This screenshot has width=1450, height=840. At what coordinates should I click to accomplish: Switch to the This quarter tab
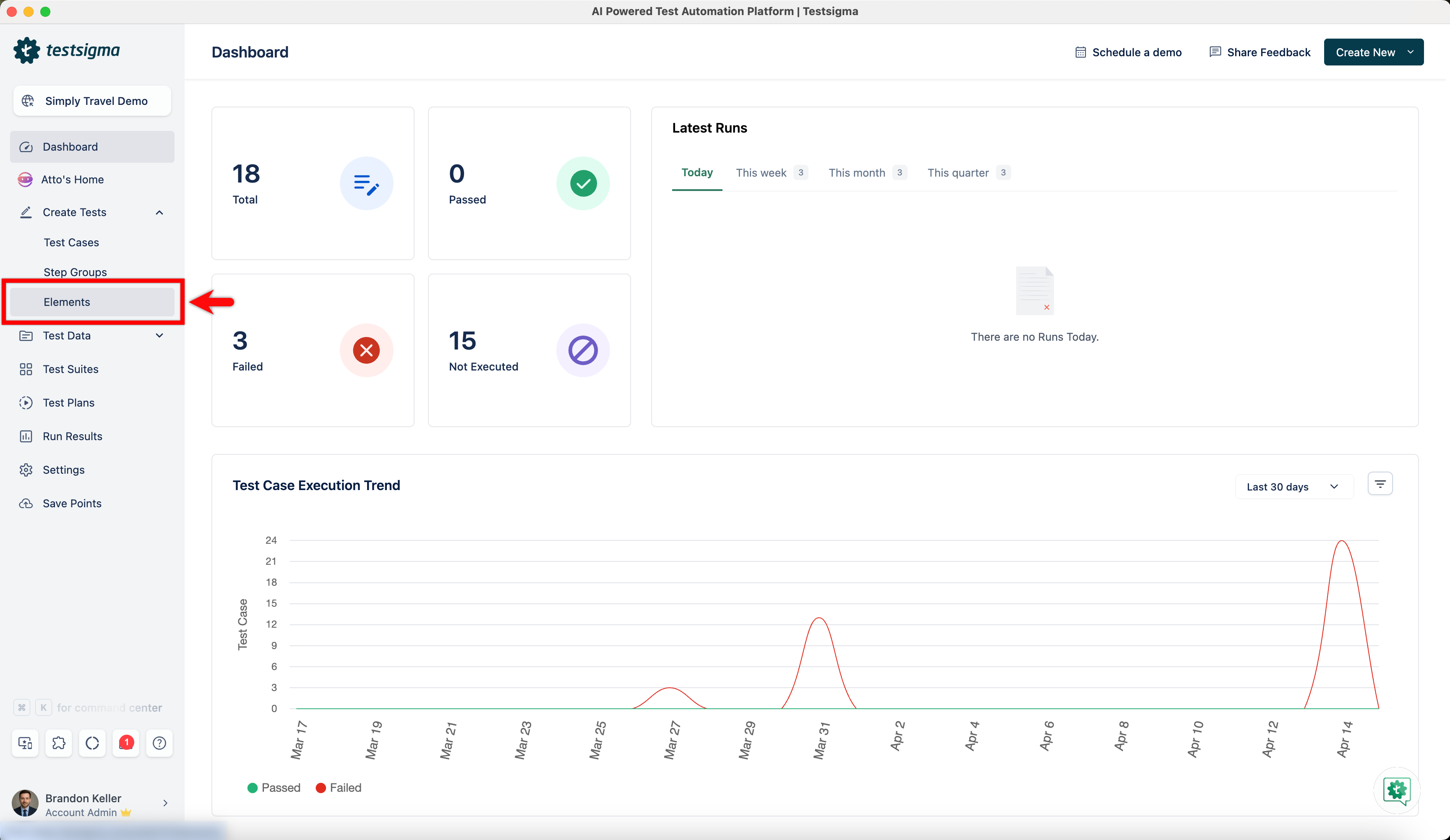point(957,172)
